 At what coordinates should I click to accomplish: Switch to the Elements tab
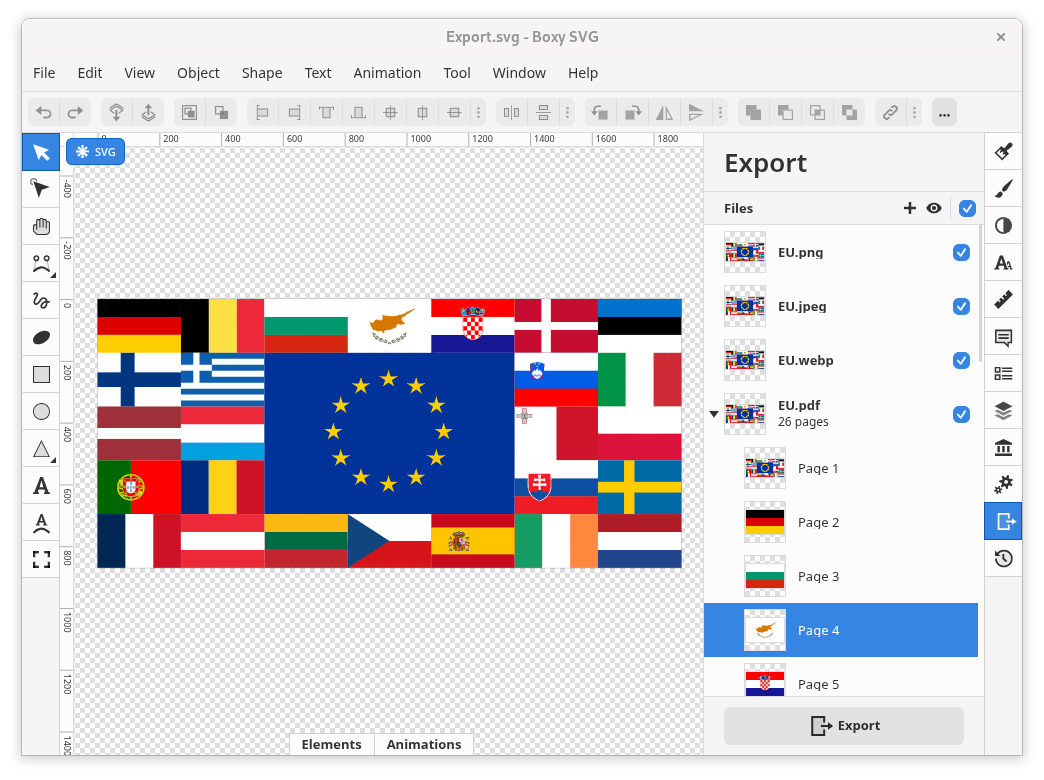331,744
